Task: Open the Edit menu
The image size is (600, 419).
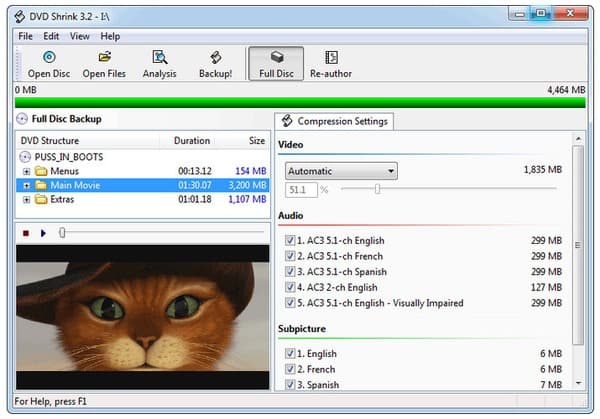Action: [x=51, y=36]
